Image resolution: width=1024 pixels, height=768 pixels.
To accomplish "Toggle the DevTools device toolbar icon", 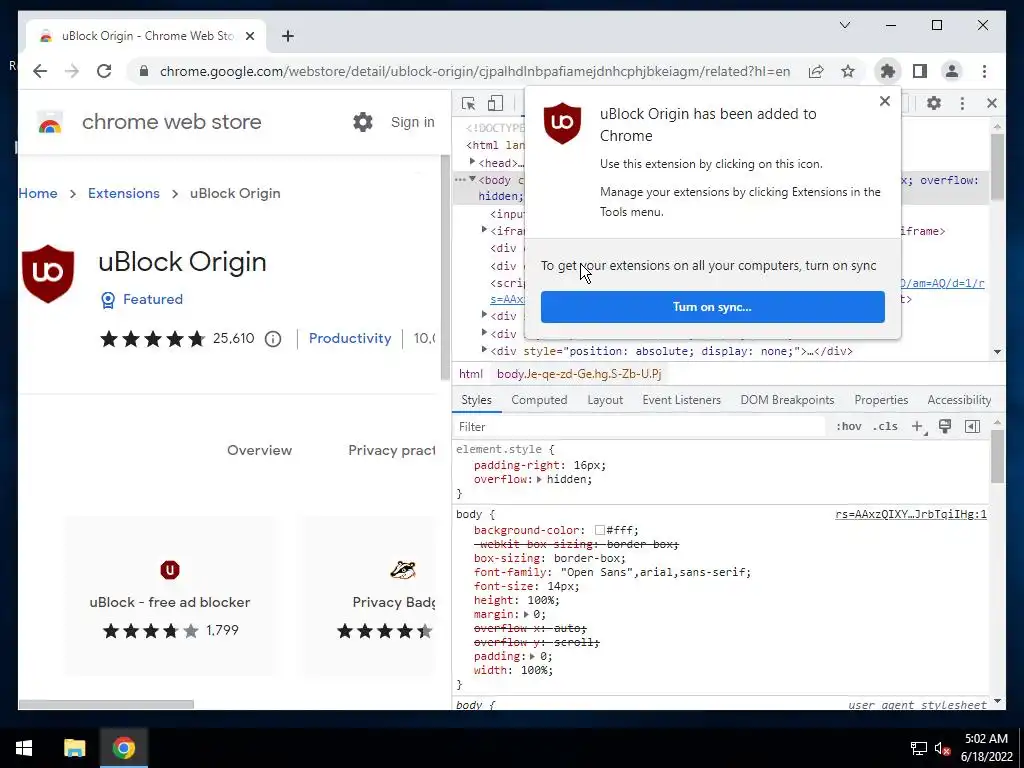I will point(496,103).
